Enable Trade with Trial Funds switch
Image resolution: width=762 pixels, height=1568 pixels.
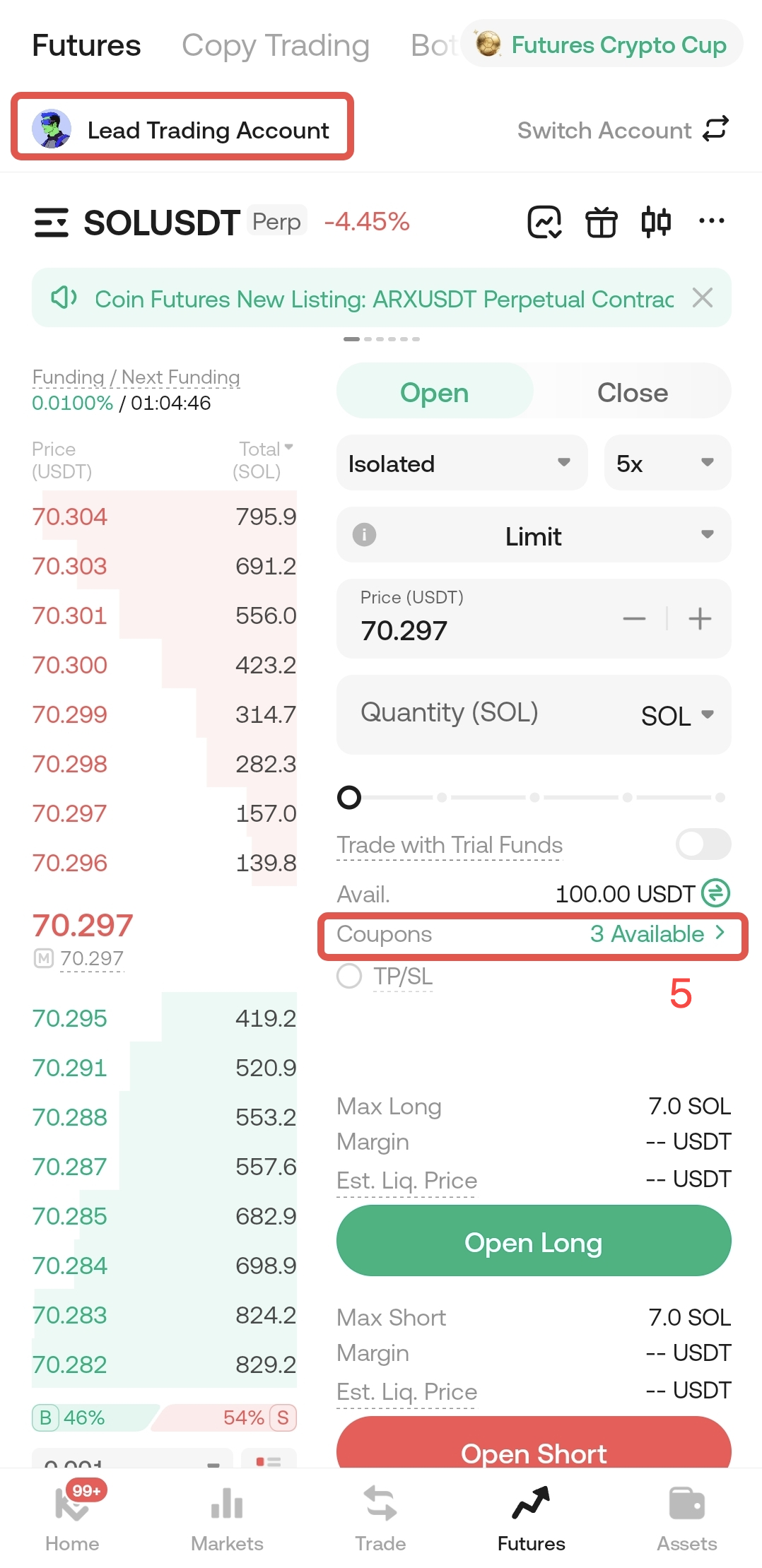[703, 844]
